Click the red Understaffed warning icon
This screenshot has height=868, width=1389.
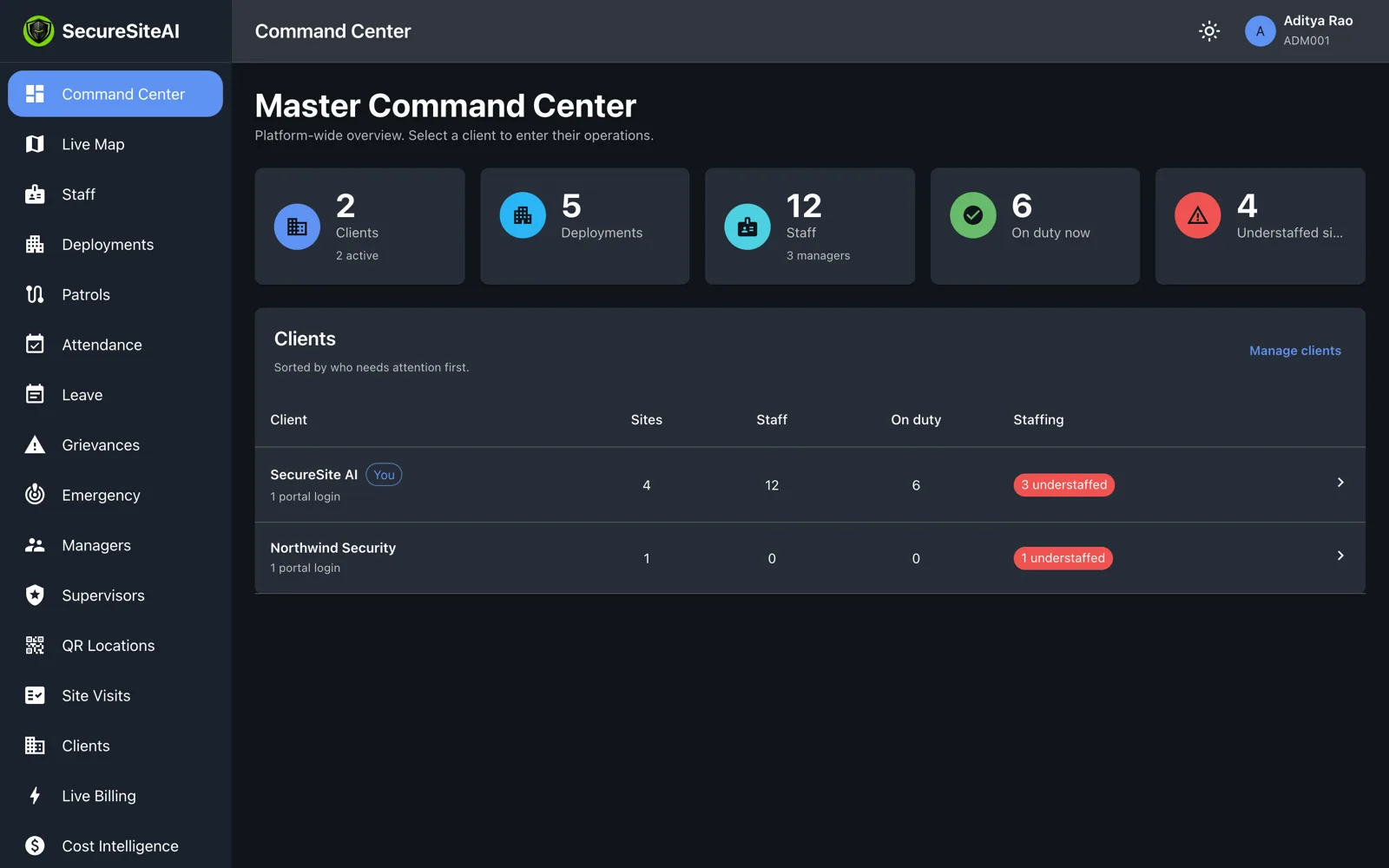coord(1198,215)
